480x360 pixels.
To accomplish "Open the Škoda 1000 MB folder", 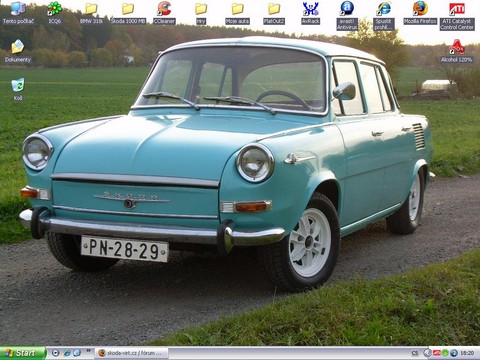I will pos(128,13).
